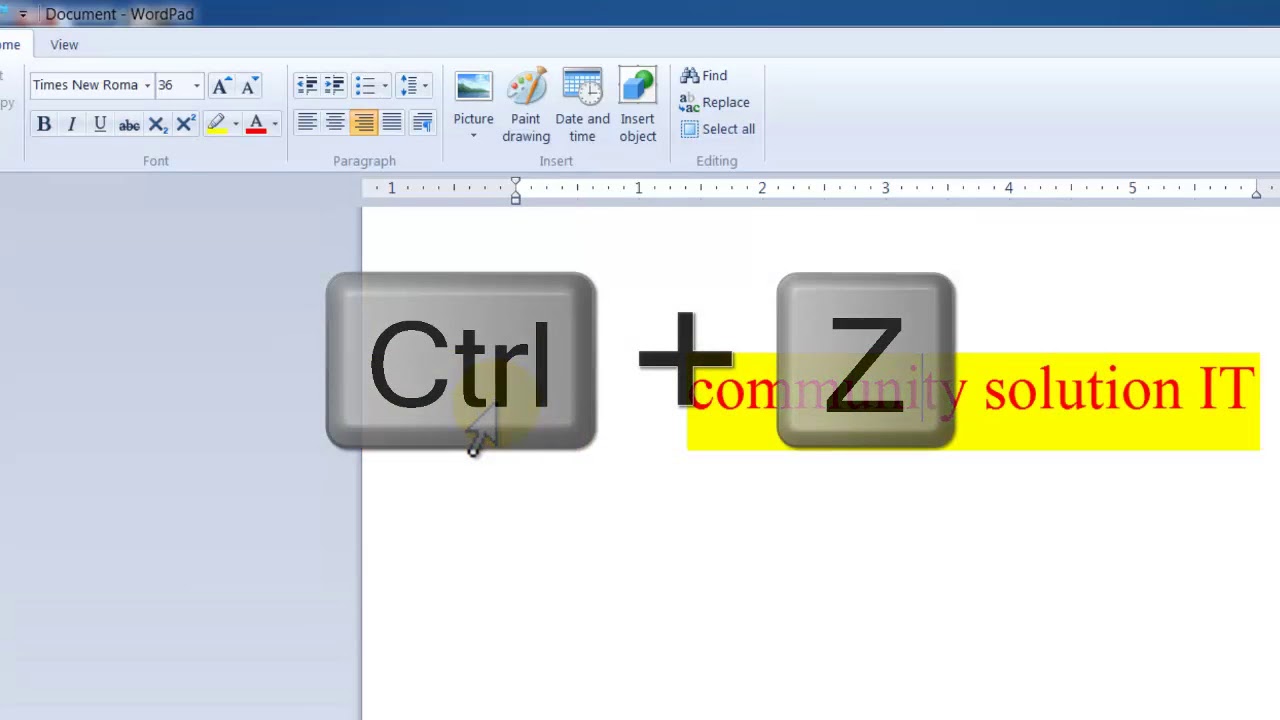
Task: Open the Quick Access Toolbar dropdown
Action: (x=23, y=14)
